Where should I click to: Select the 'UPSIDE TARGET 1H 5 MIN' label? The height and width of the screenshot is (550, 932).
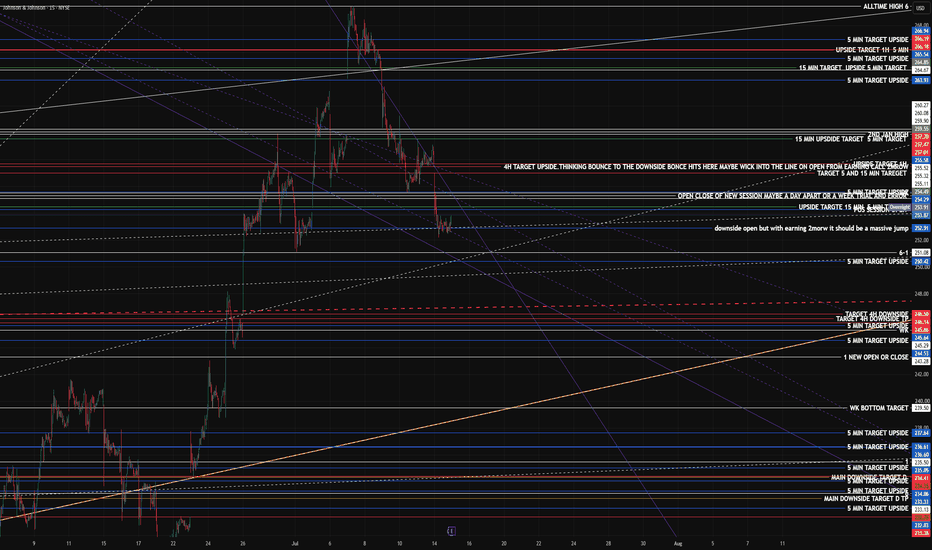pyautogui.click(x=872, y=50)
